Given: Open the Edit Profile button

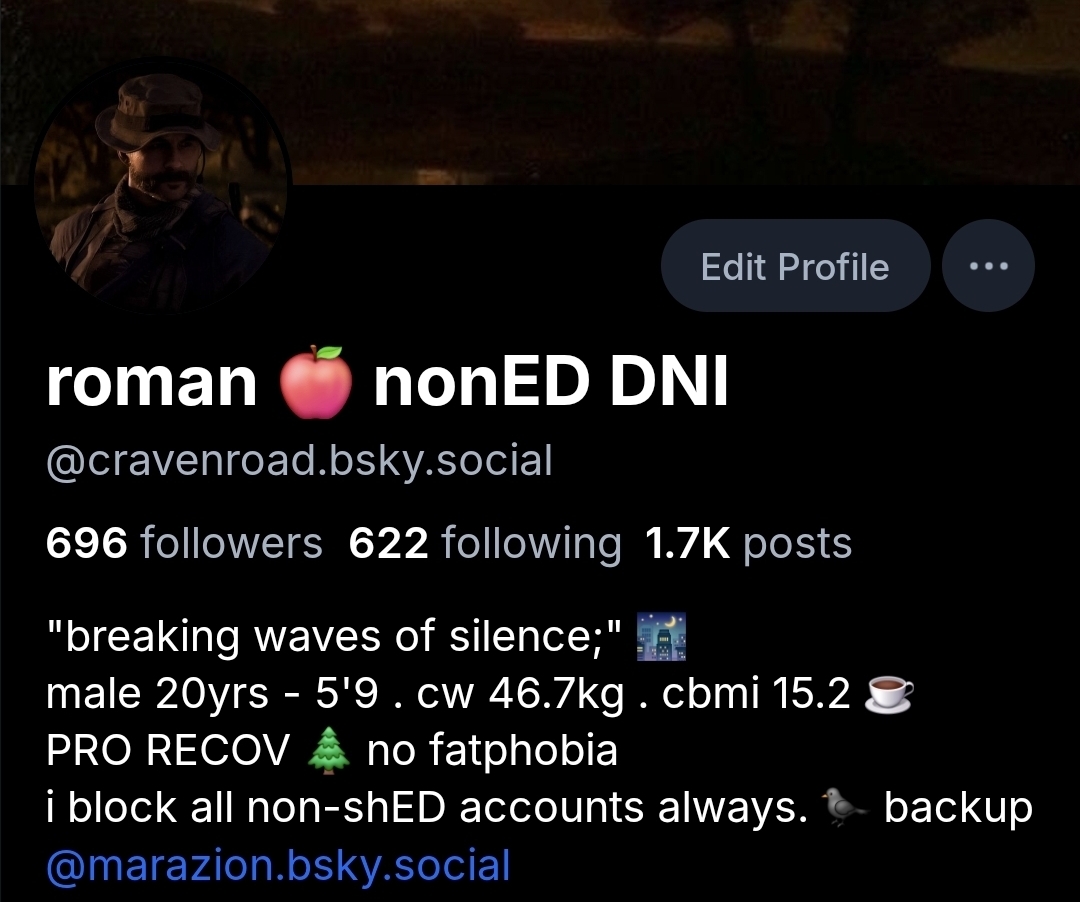Looking at the screenshot, I should [x=796, y=266].
